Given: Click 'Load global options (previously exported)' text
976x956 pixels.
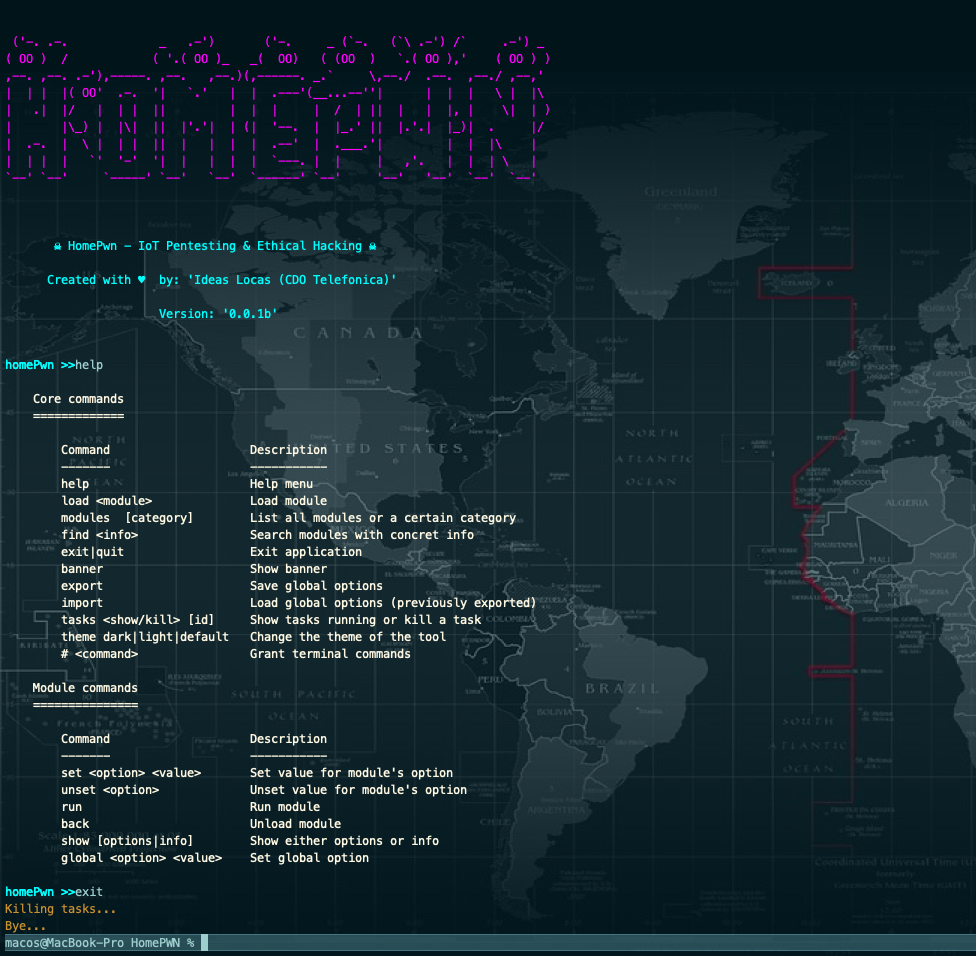Looking at the screenshot, I should [x=393, y=602].
